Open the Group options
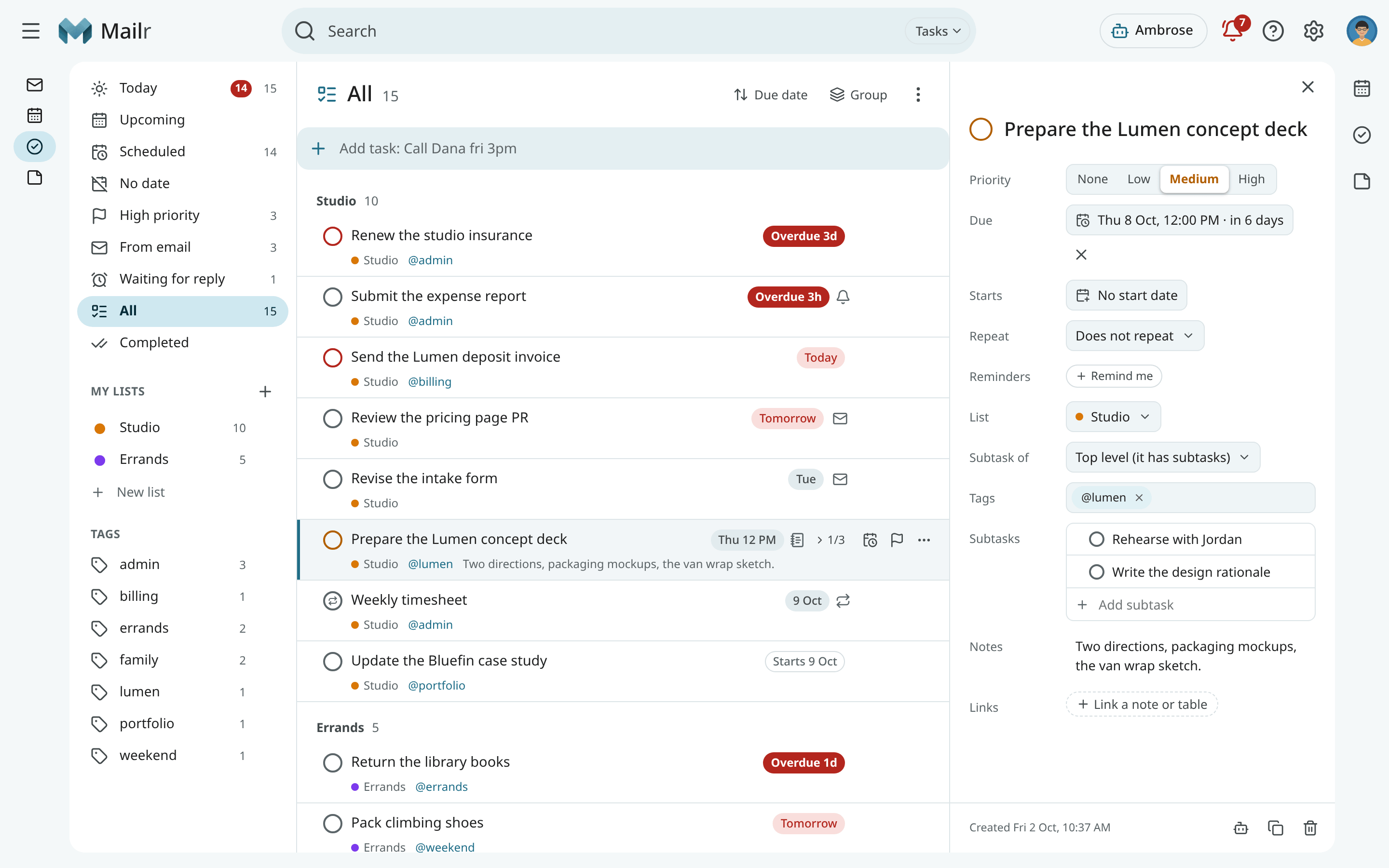This screenshot has height=868, width=1389. (x=858, y=95)
